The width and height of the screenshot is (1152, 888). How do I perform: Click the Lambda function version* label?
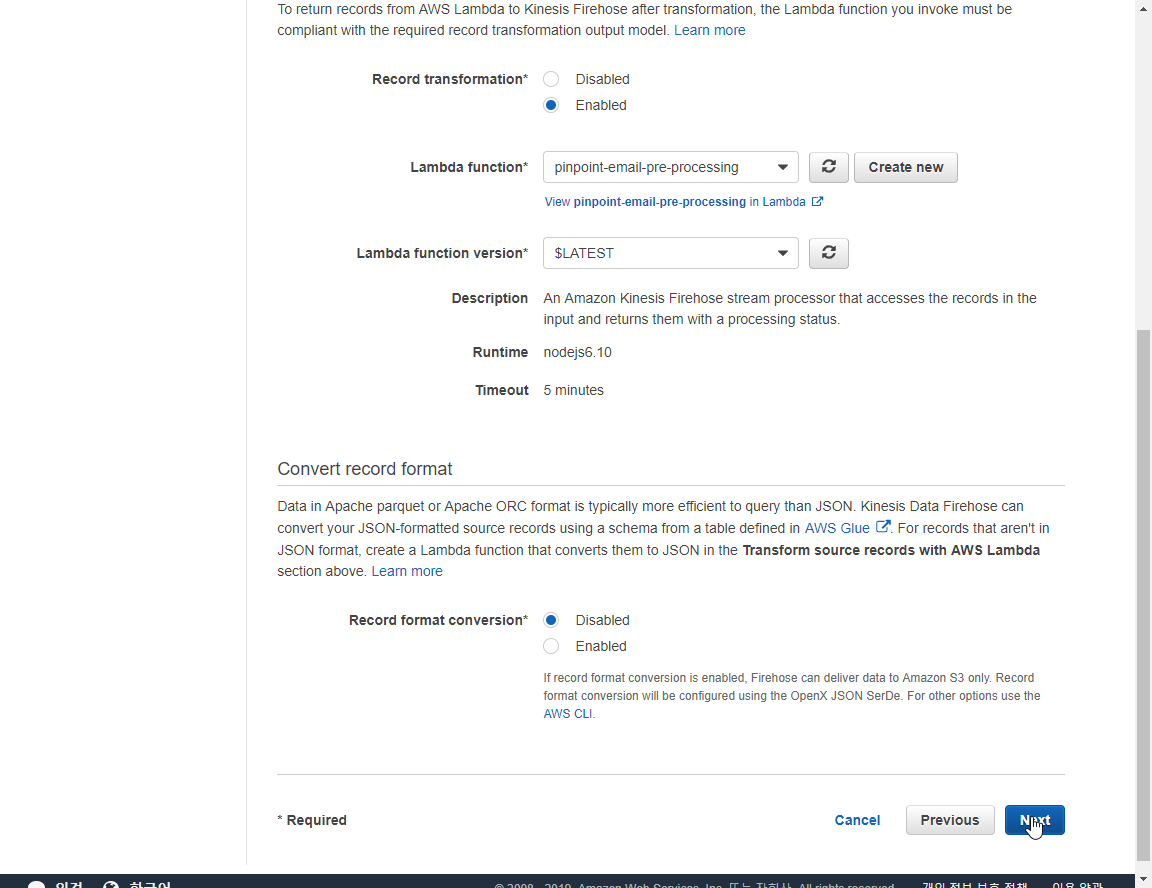(442, 253)
